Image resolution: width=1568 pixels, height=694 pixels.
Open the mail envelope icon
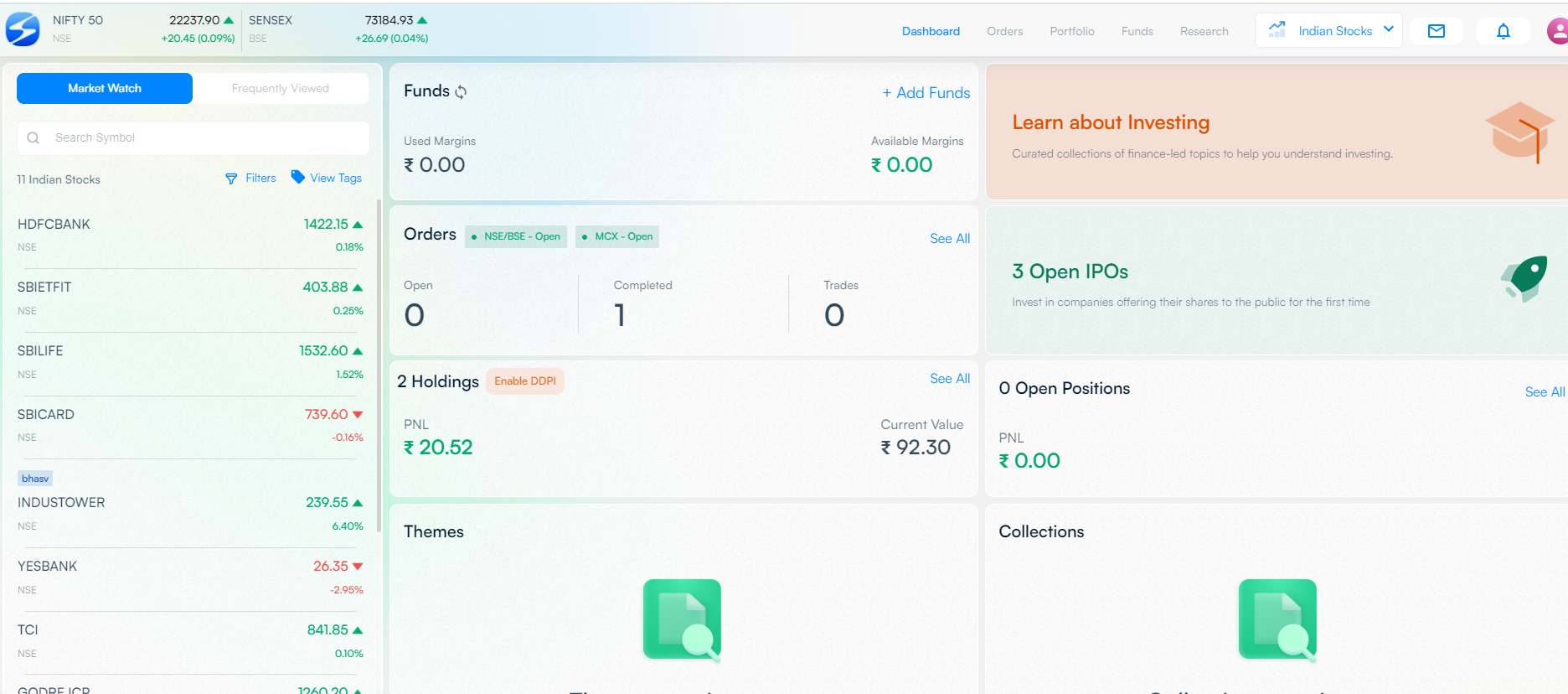point(1436,31)
